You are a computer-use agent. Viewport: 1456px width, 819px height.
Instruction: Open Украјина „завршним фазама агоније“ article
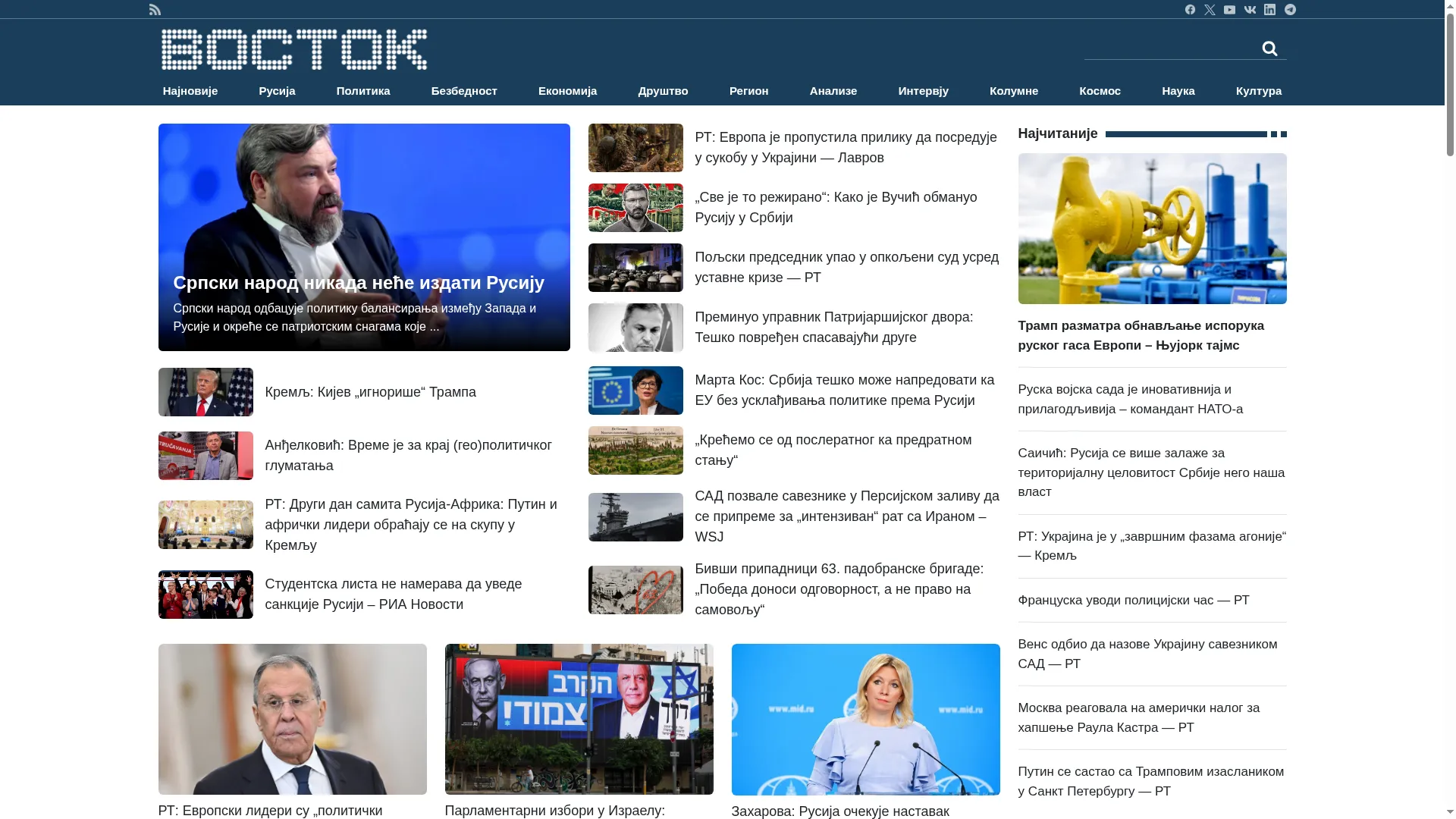[x=1152, y=546]
